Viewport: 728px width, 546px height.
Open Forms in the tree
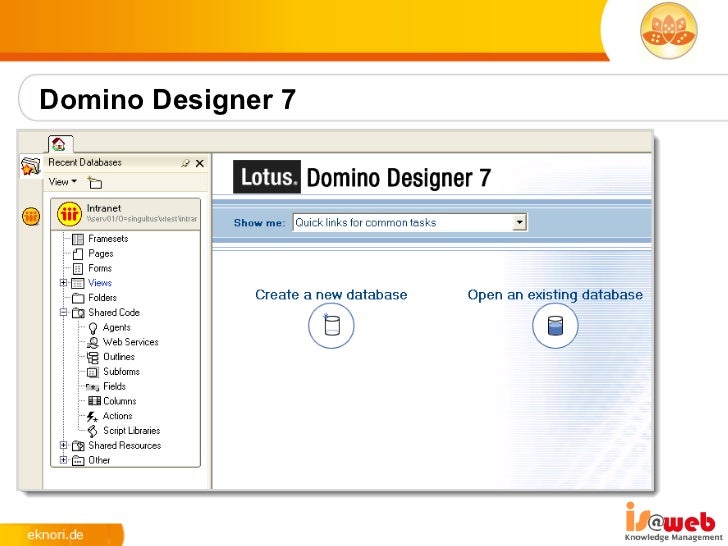[x=100, y=268]
